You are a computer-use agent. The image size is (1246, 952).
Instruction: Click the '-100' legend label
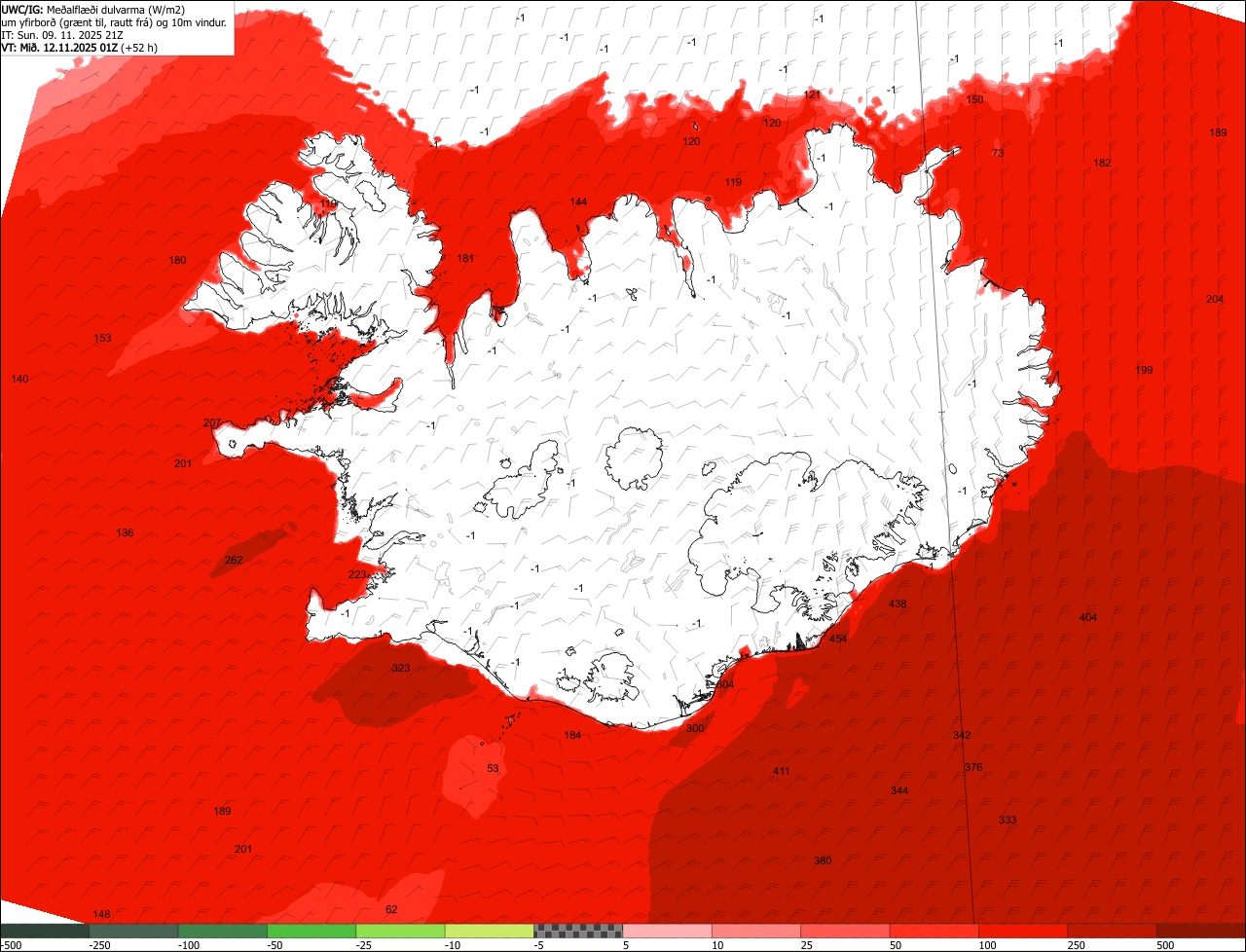pos(188,945)
